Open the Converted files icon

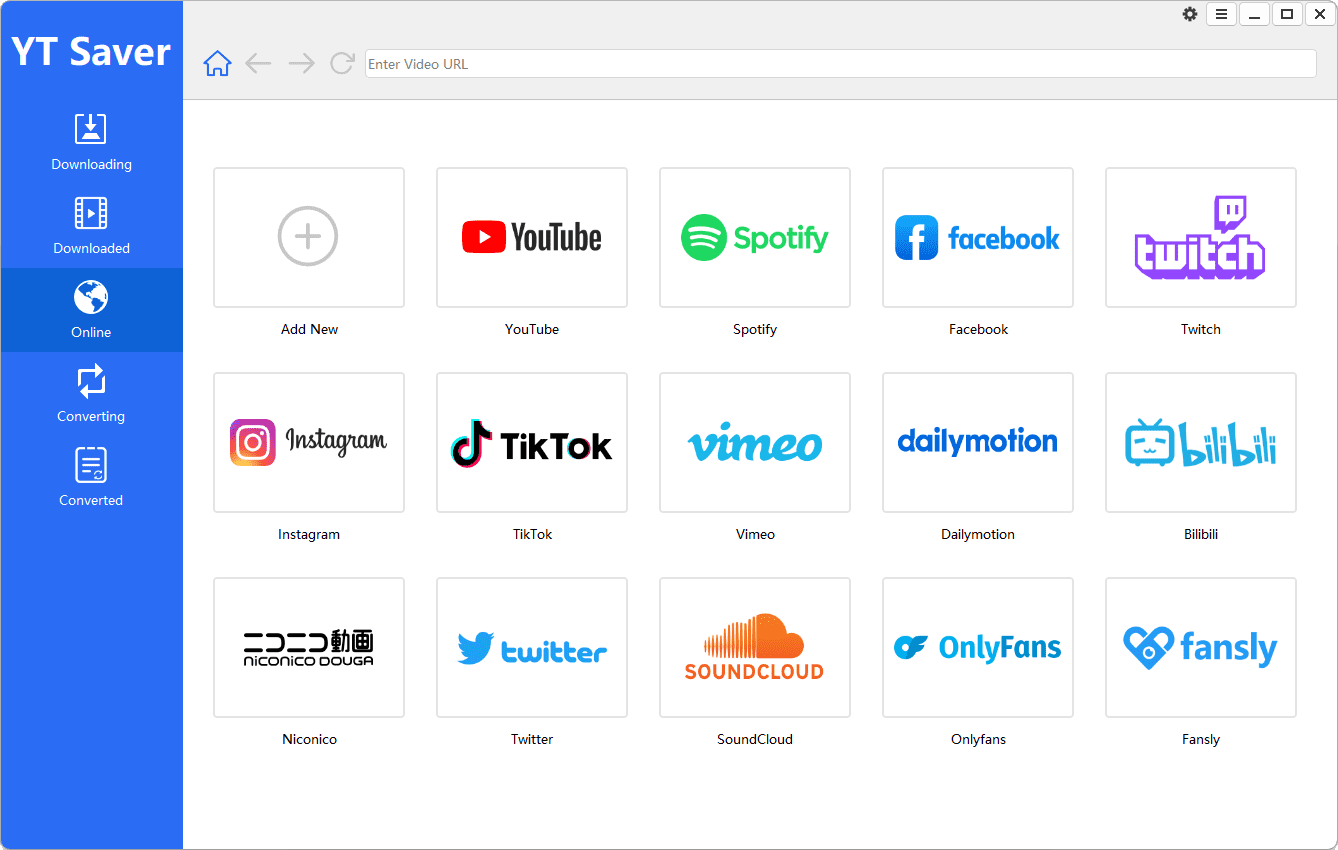click(91, 465)
